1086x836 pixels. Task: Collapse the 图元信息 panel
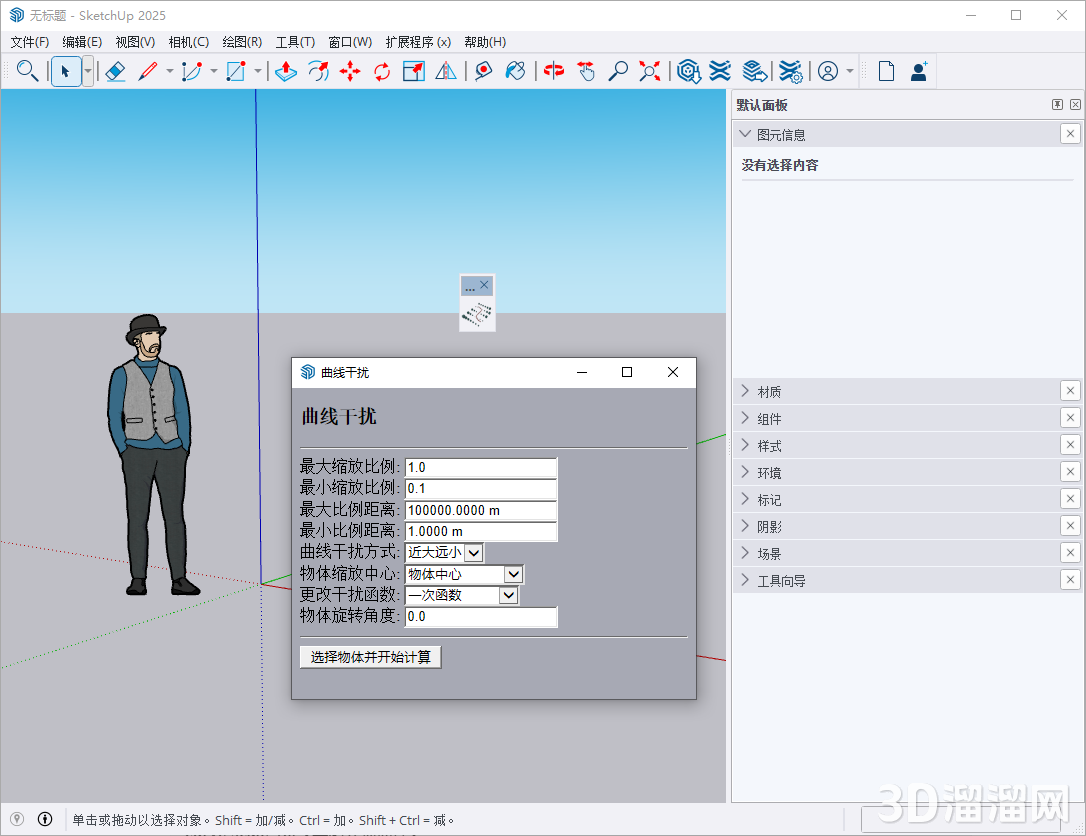745,134
